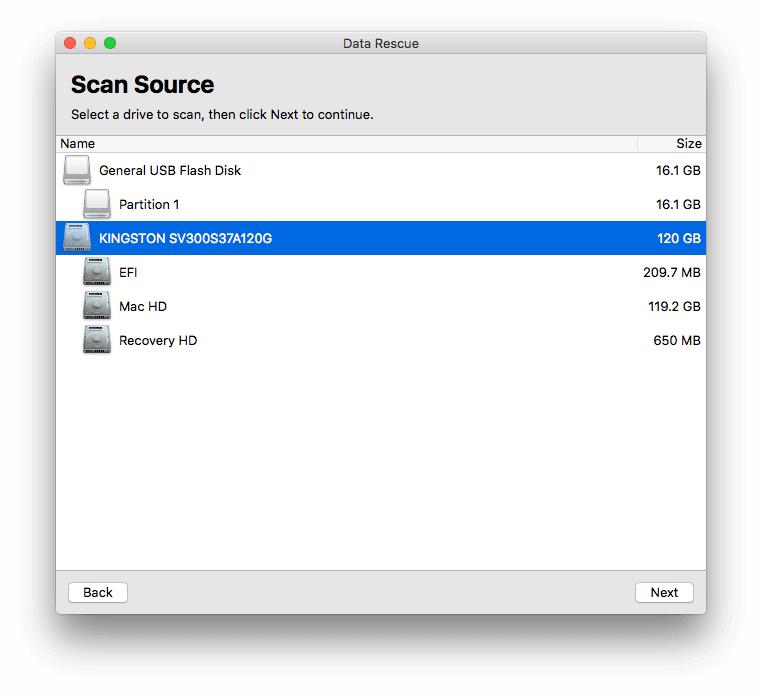Zoom the Data Rescue window with green button
This screenshot has height=694, width=762.
tap(110, 43)
